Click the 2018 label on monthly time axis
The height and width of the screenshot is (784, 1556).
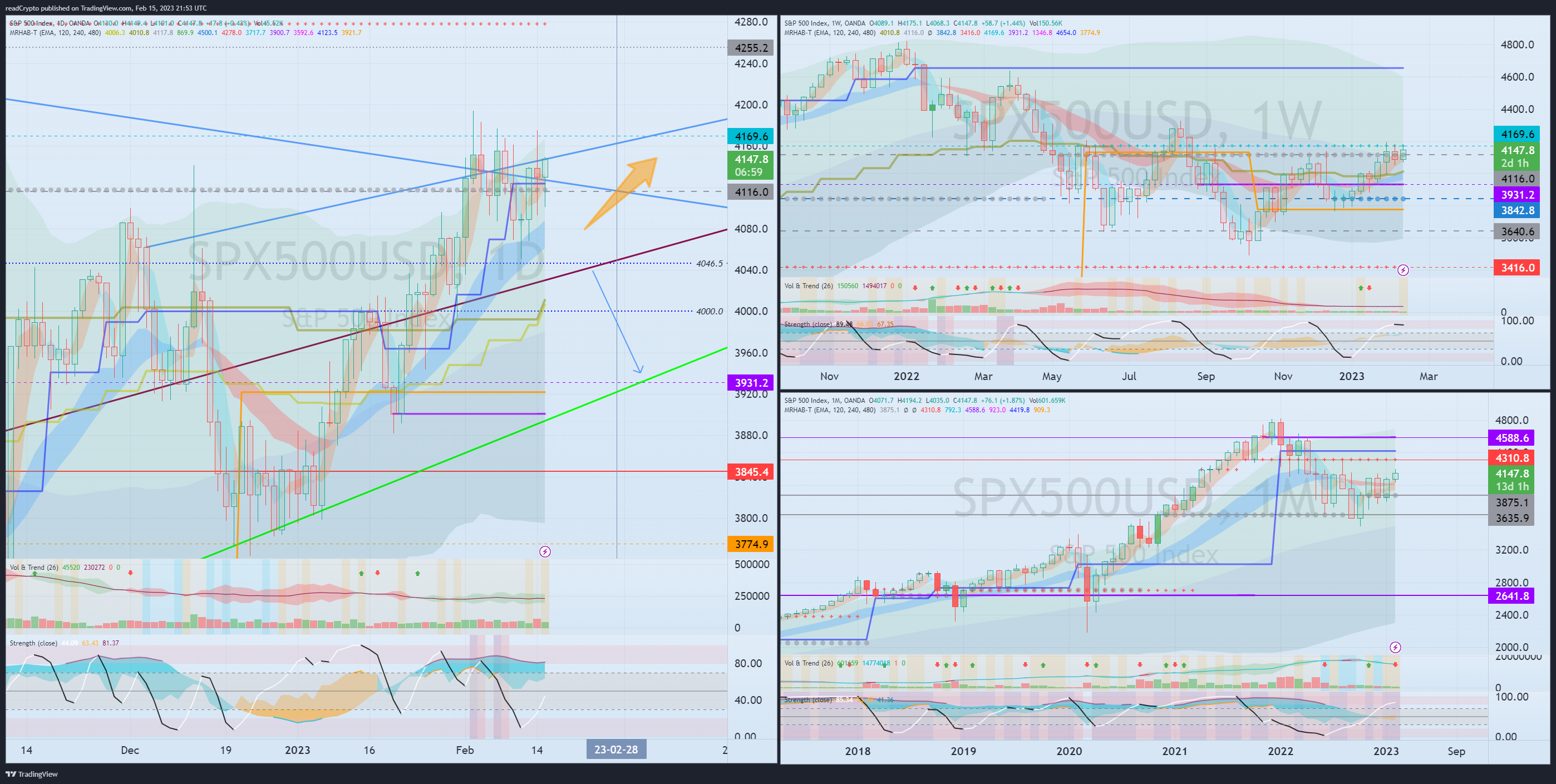click(857, 751)
